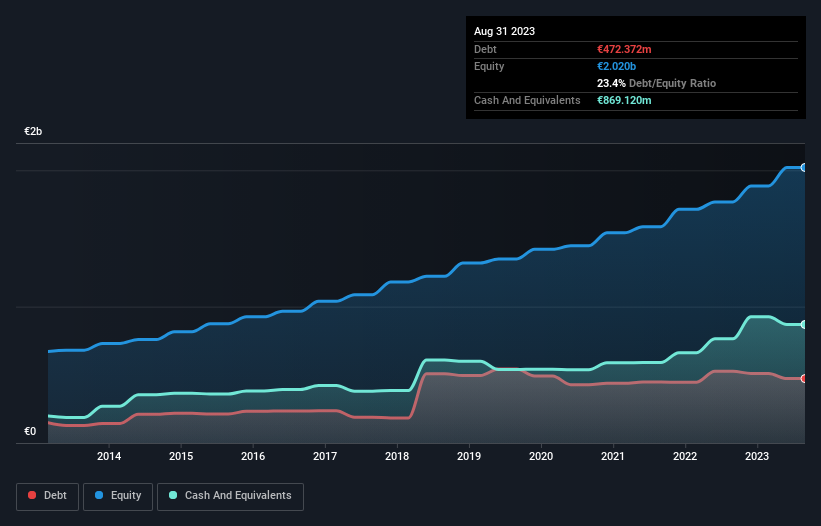This screenshot has width=821, height=526.
Task: Click the Equity label in tooltip
Action: tap(489, 66)
